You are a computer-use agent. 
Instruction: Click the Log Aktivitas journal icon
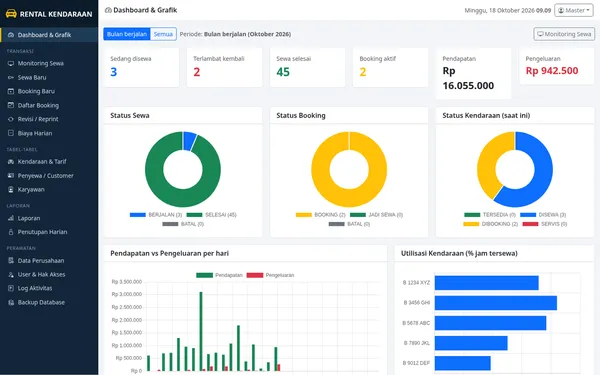[11, 288]
